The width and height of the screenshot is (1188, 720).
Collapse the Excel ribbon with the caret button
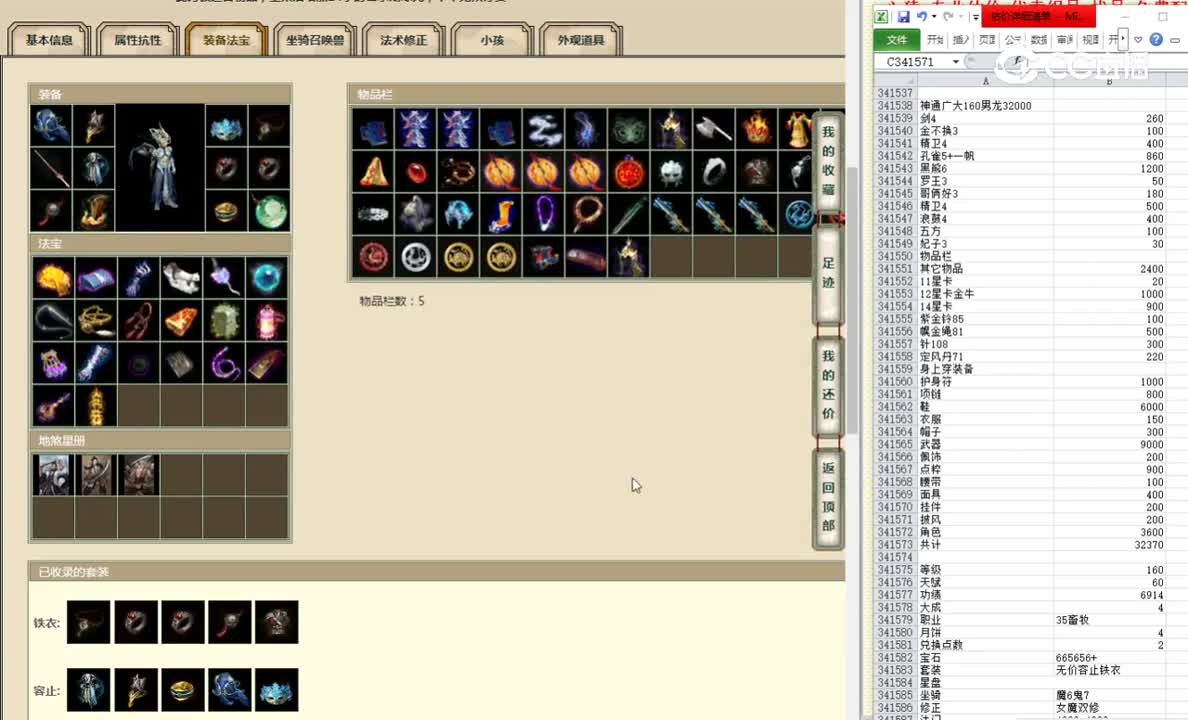[1138, 40]
